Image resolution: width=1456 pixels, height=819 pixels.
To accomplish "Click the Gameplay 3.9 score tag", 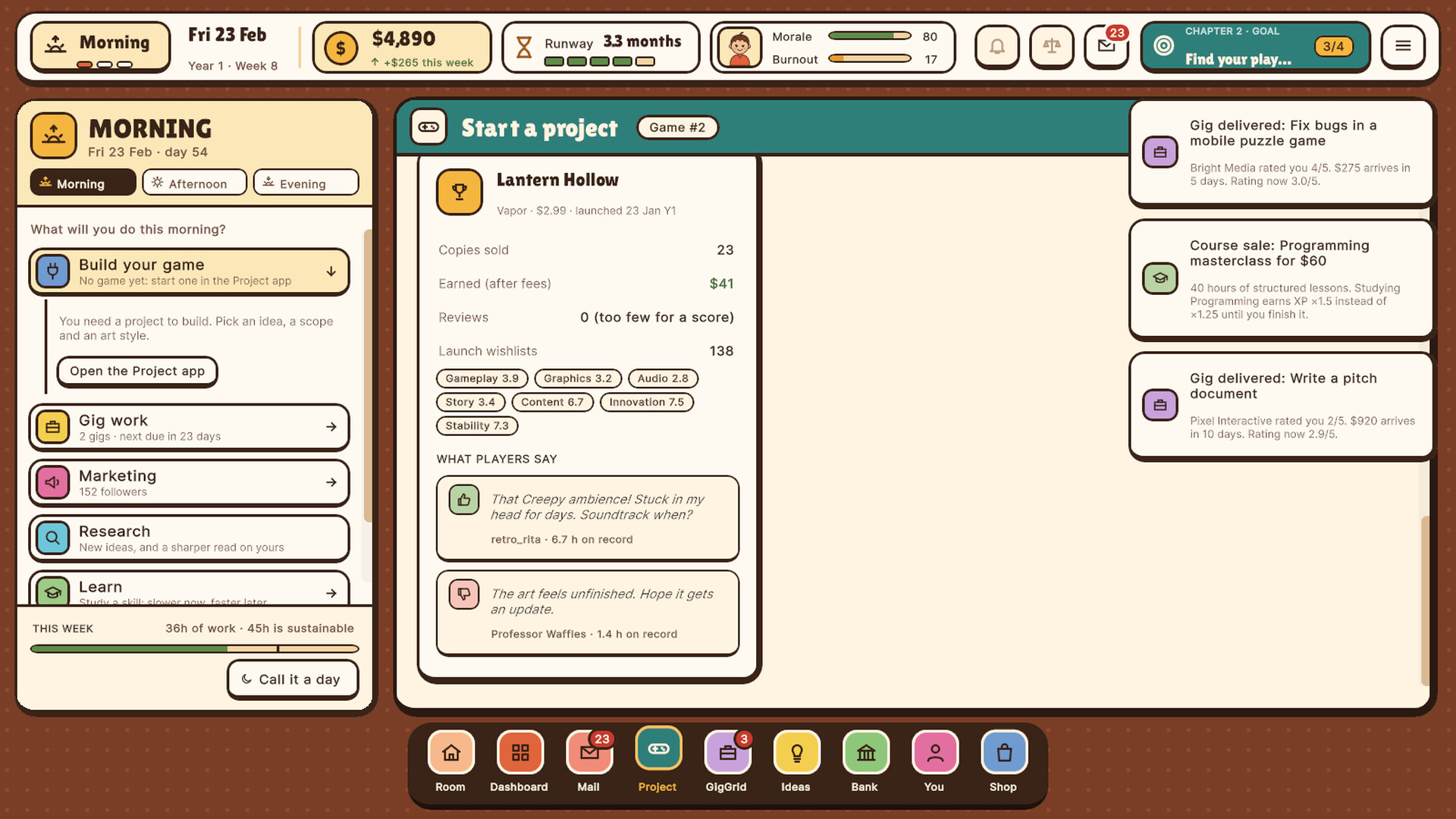I will pyautogui.click(x=482, y=378).
